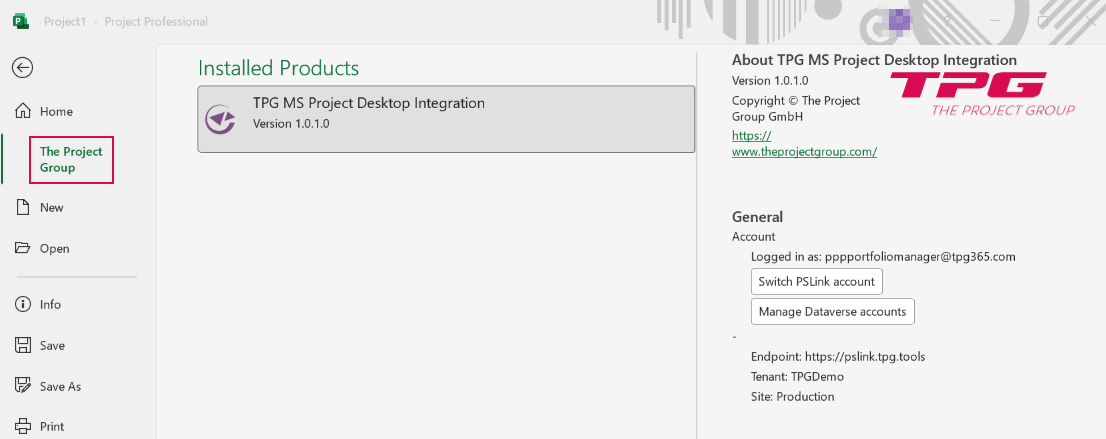Click the Endpoint https://pslink.tpg.tools text

point(838,356)
